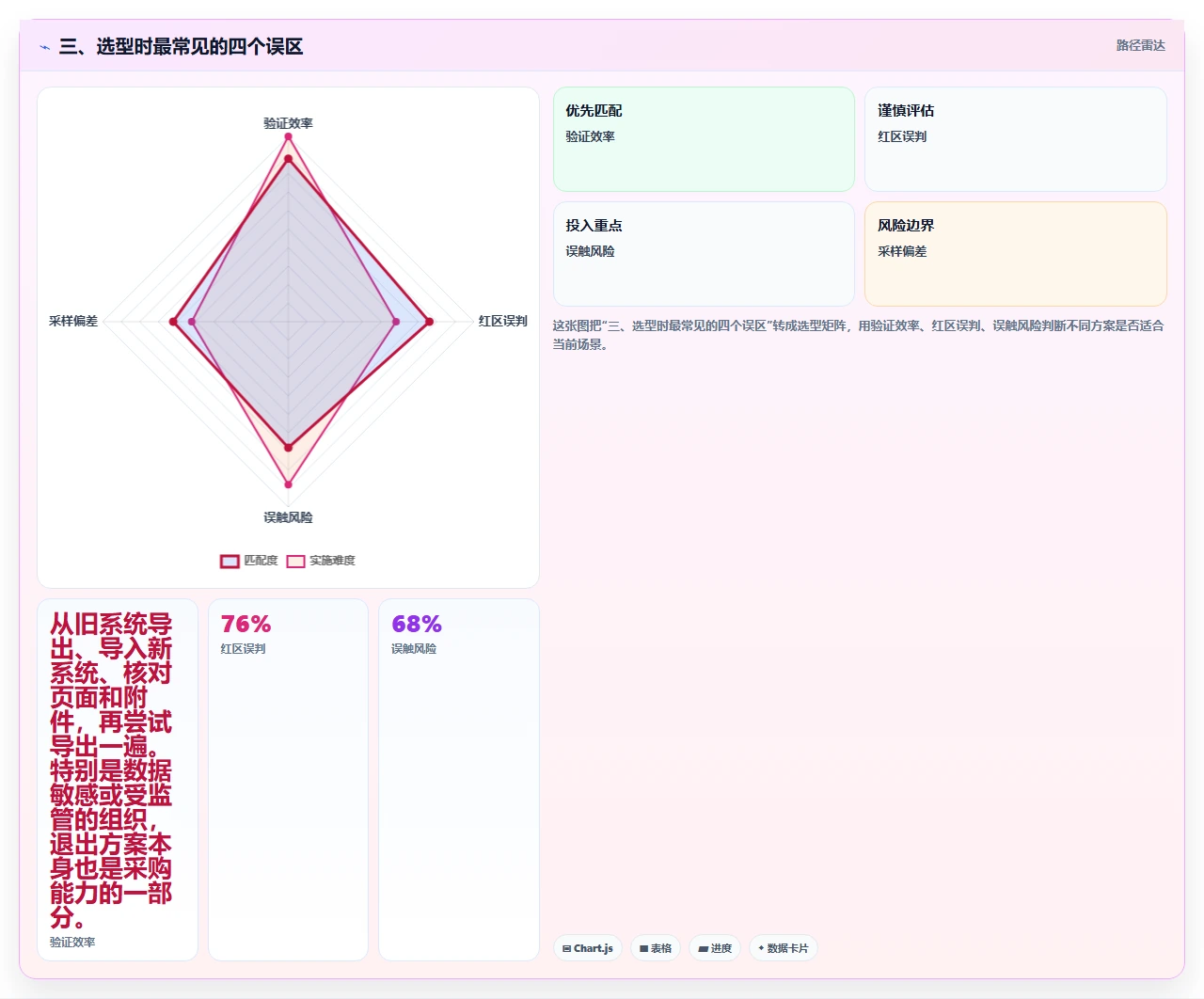Click the 实施难度 data point on 误触风险 axis
Image resolution: width=1204 pixels, height=999 pixels.
coord(288,485)
